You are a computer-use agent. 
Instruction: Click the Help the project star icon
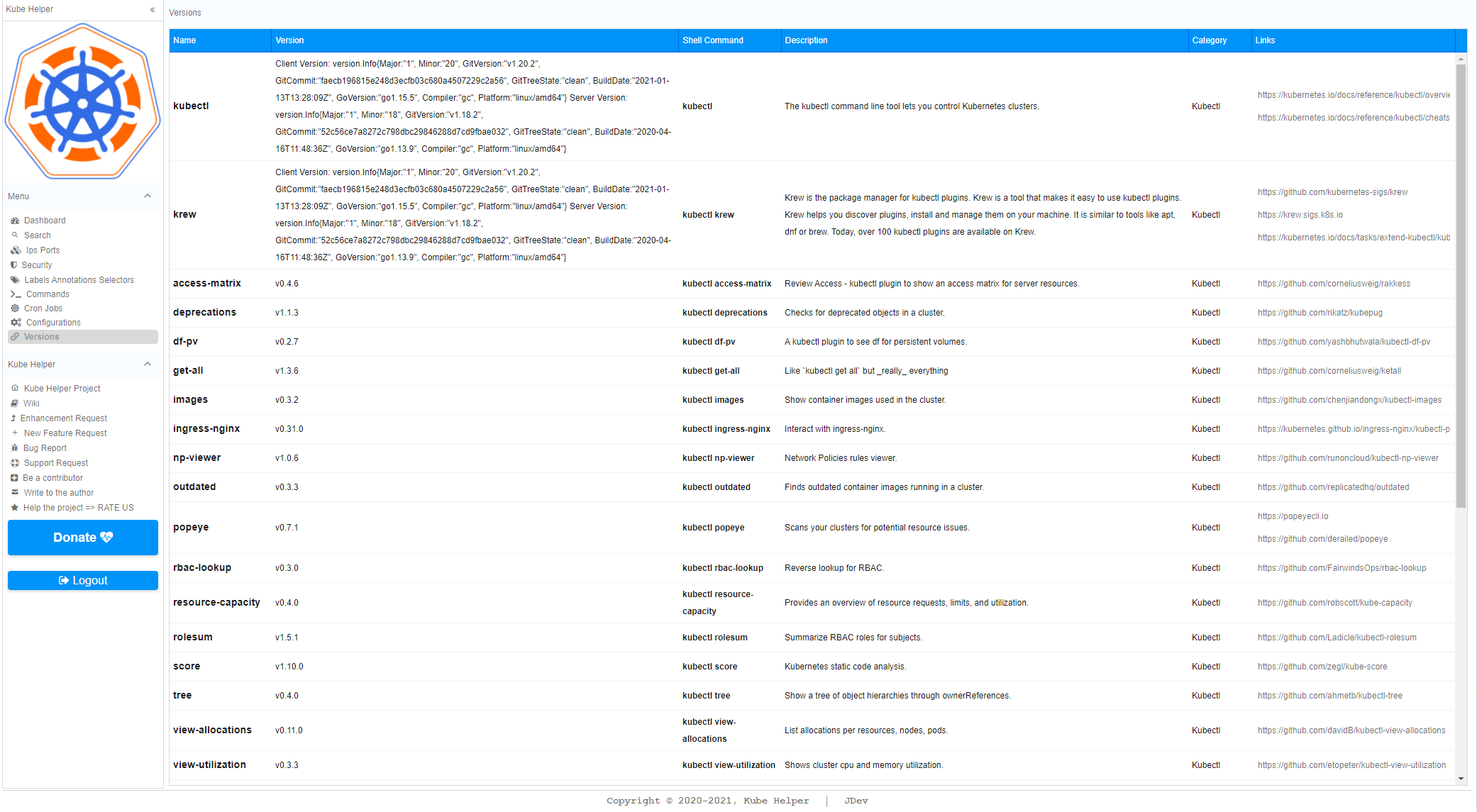(x=15, y=508)
